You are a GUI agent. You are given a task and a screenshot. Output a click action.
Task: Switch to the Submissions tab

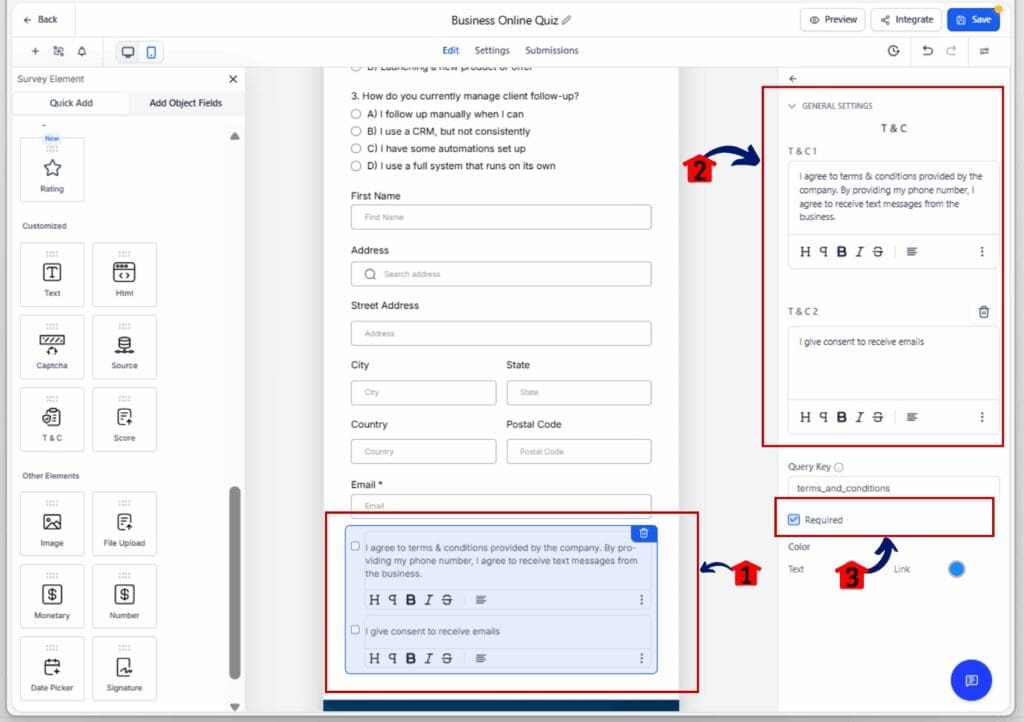551,51
